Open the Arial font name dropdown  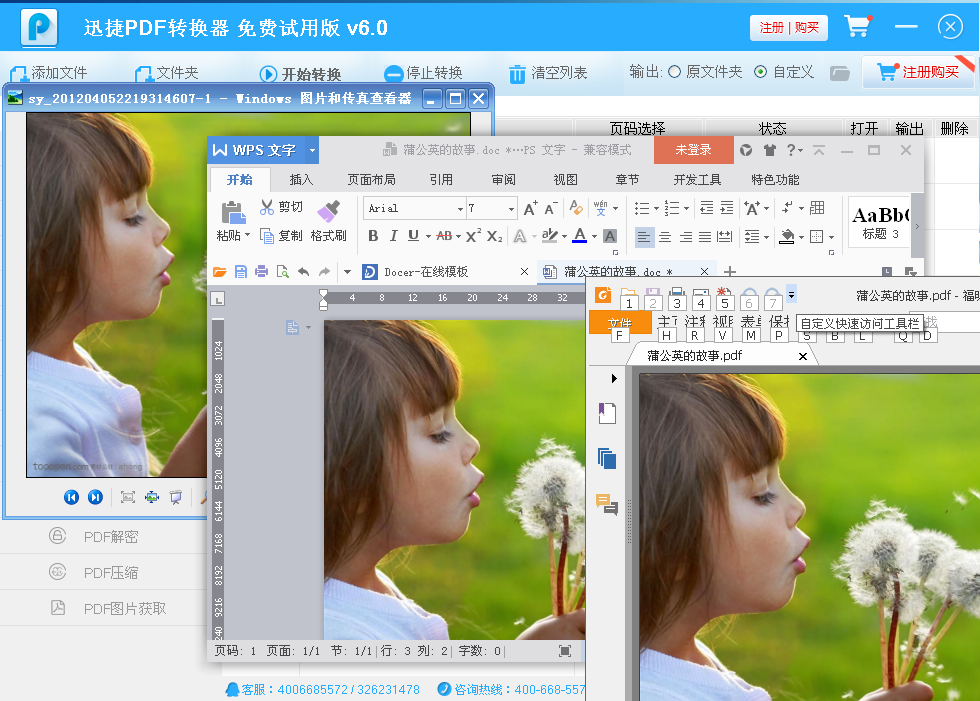(461, 209)
